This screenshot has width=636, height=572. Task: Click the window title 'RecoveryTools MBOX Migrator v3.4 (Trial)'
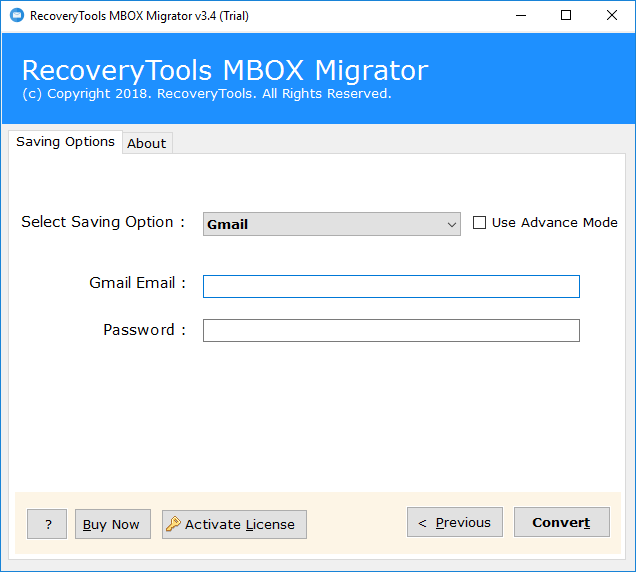click(x=139, y=16)
